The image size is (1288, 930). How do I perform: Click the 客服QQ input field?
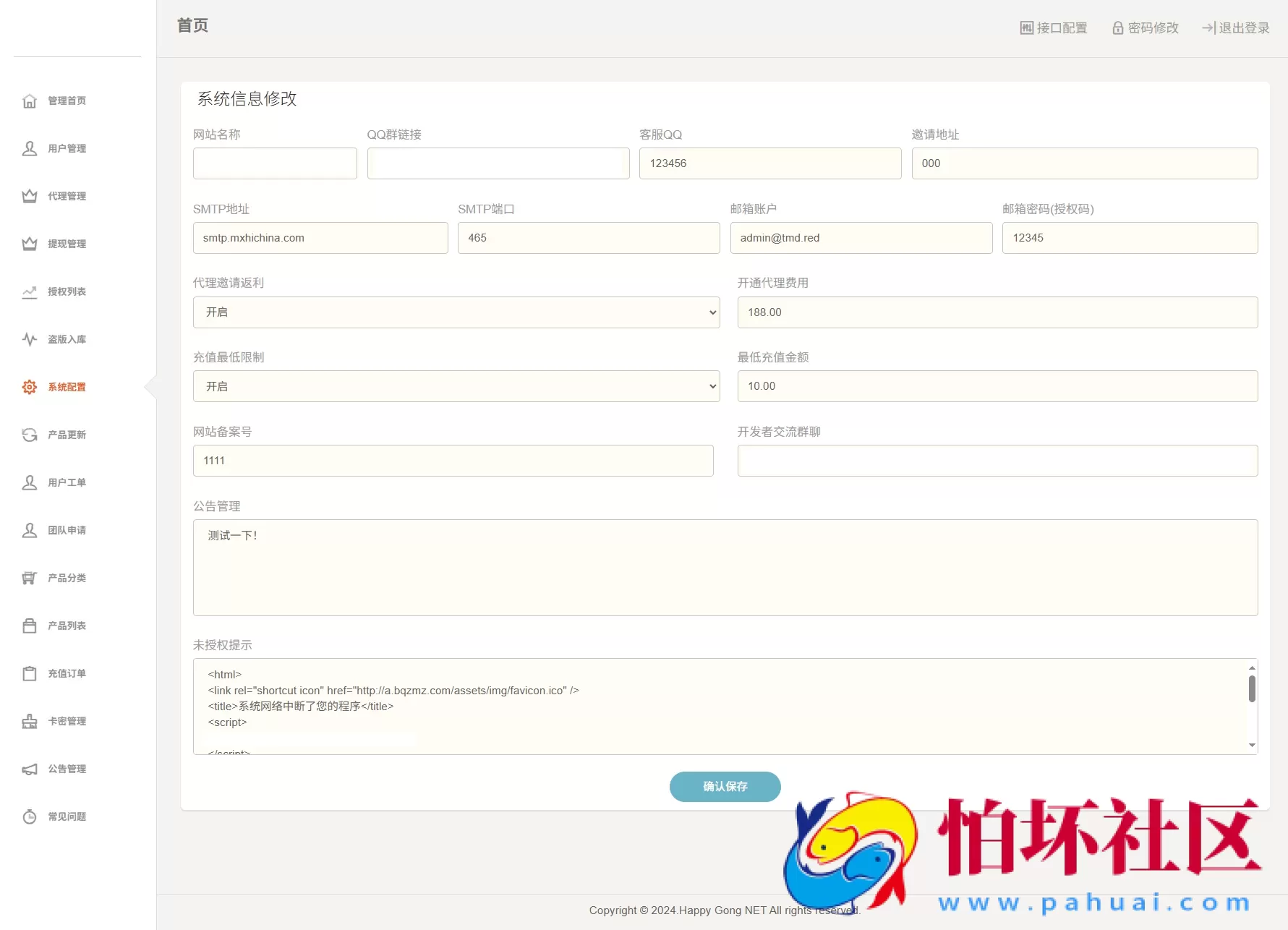click(769, 163)
